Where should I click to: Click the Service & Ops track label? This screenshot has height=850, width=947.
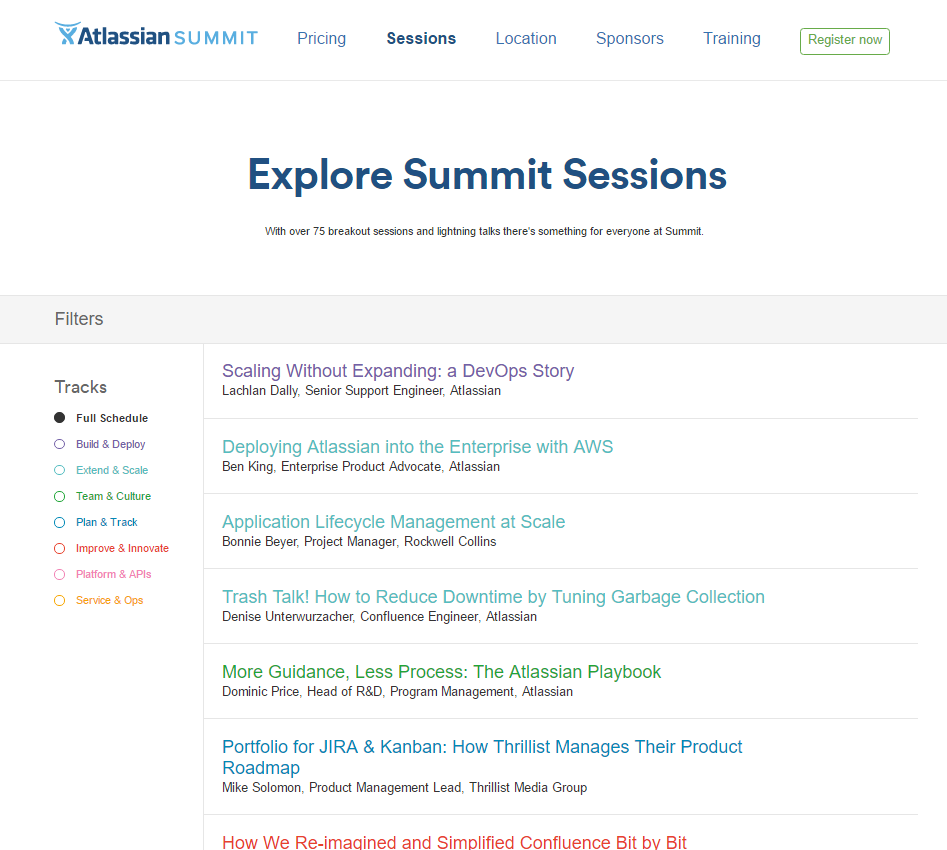pos(109,600)
